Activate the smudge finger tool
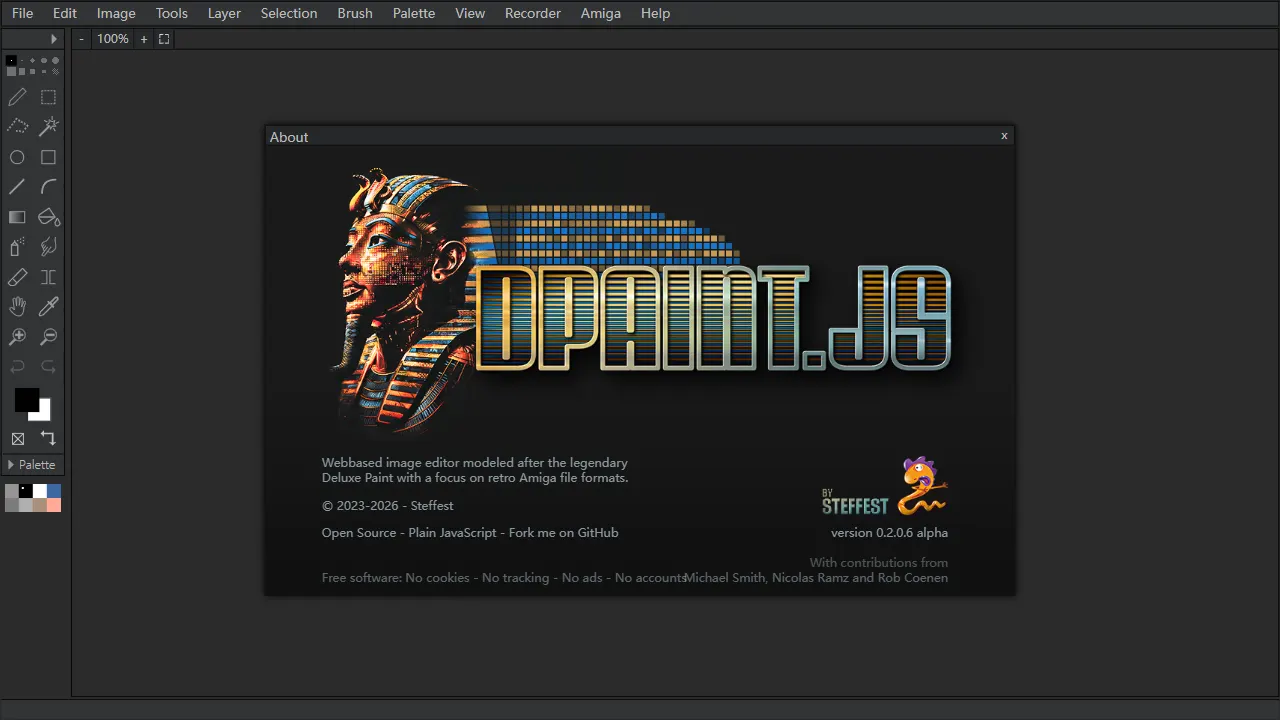 pyautogui.click(x=48, y=247)
